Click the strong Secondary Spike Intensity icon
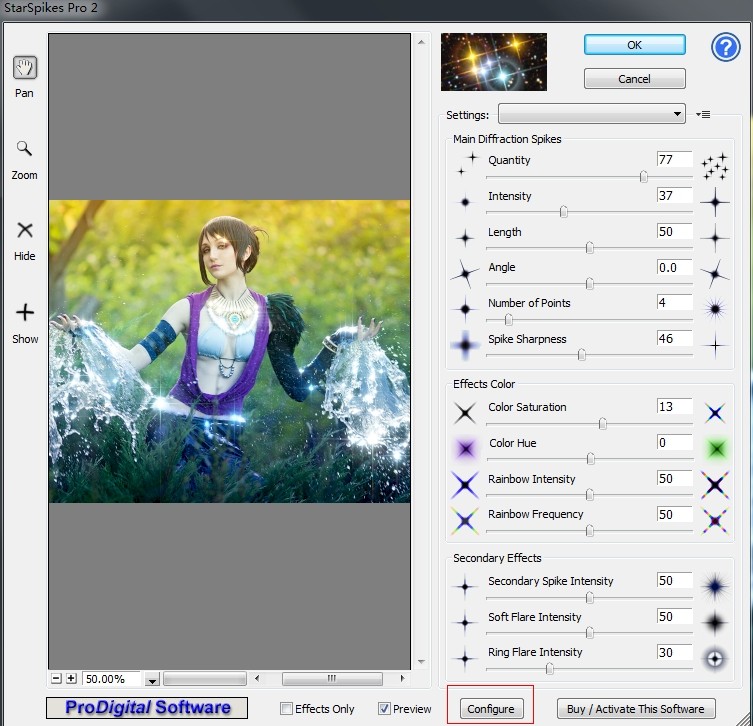This screenshot has height=726, width=753. (715, 587)
